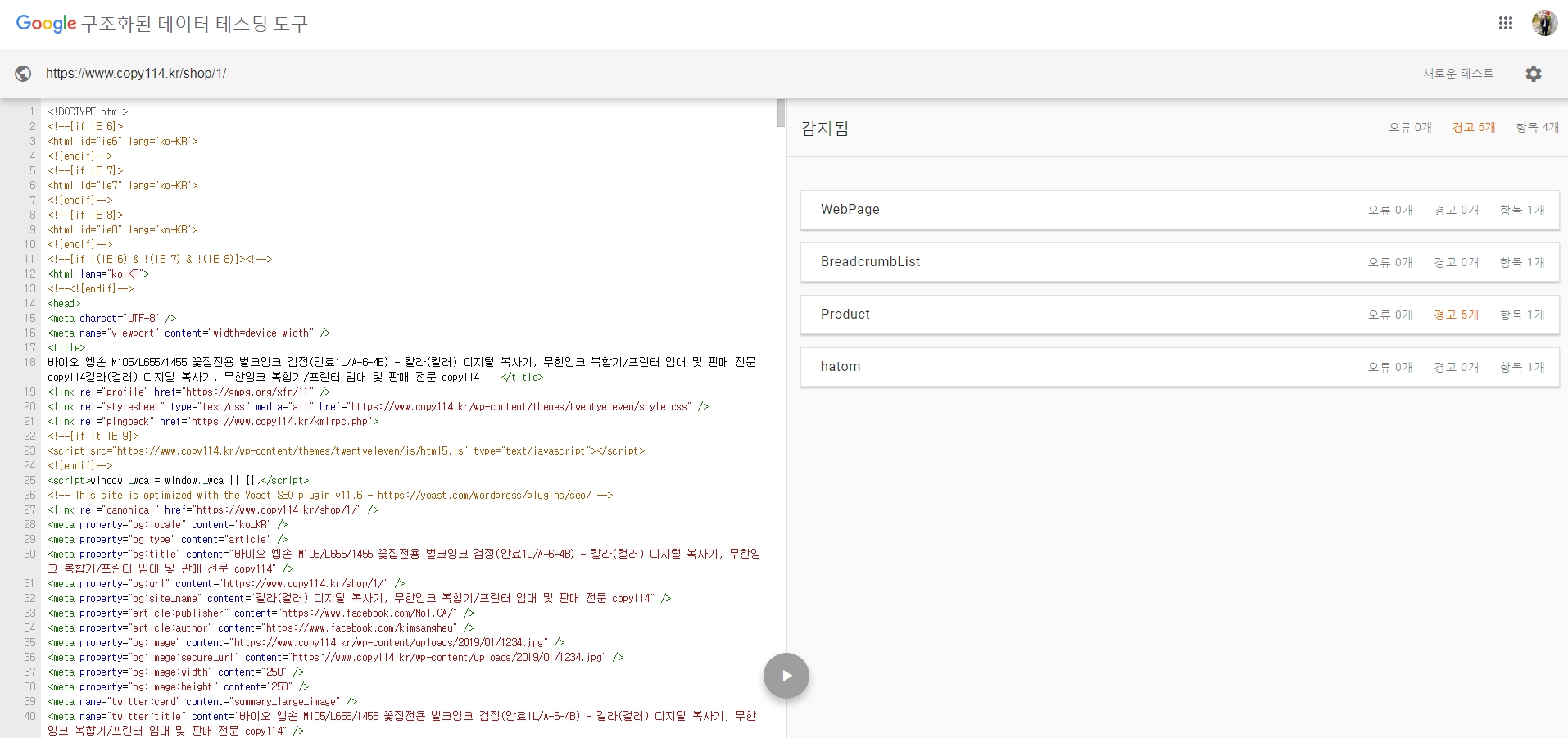Filter by 오류 0개 in the summary header
The height and width of the screenshot is (738, 1568).
1410,127
